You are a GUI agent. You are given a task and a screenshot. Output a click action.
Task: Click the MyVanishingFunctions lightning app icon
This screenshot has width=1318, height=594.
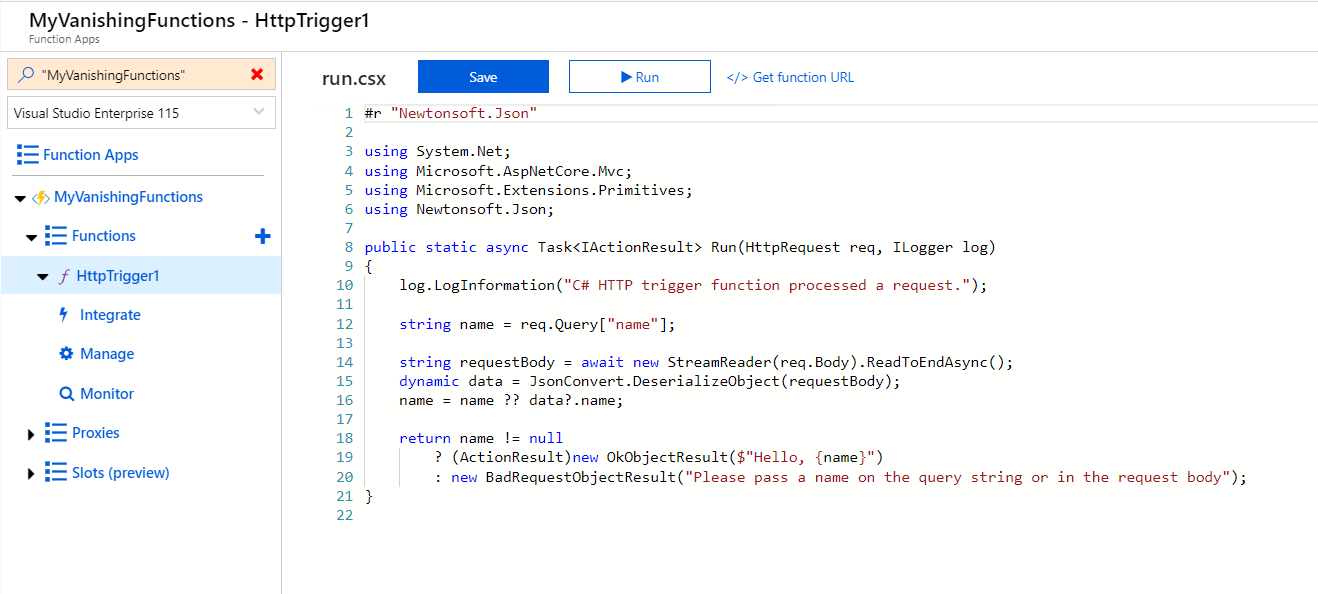click(x=41, y=197)
